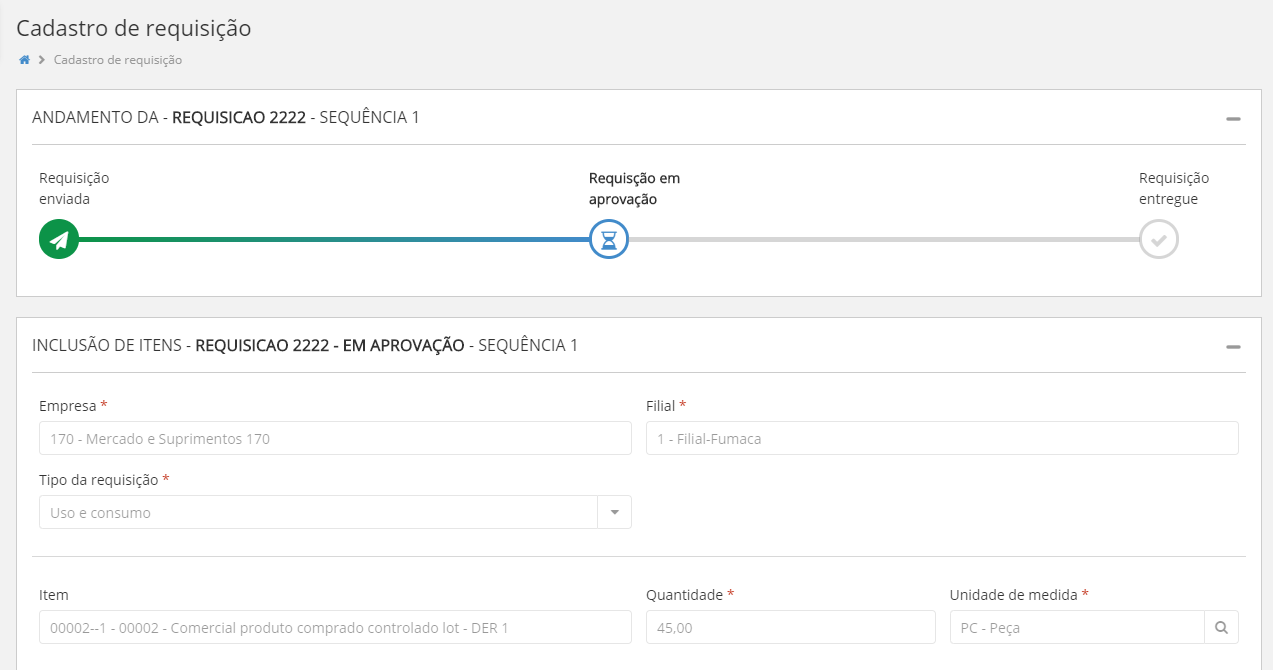Collapse the Inclusão de Itens panel
This screenshot has height=670, width=1273.
[1233, 346]
